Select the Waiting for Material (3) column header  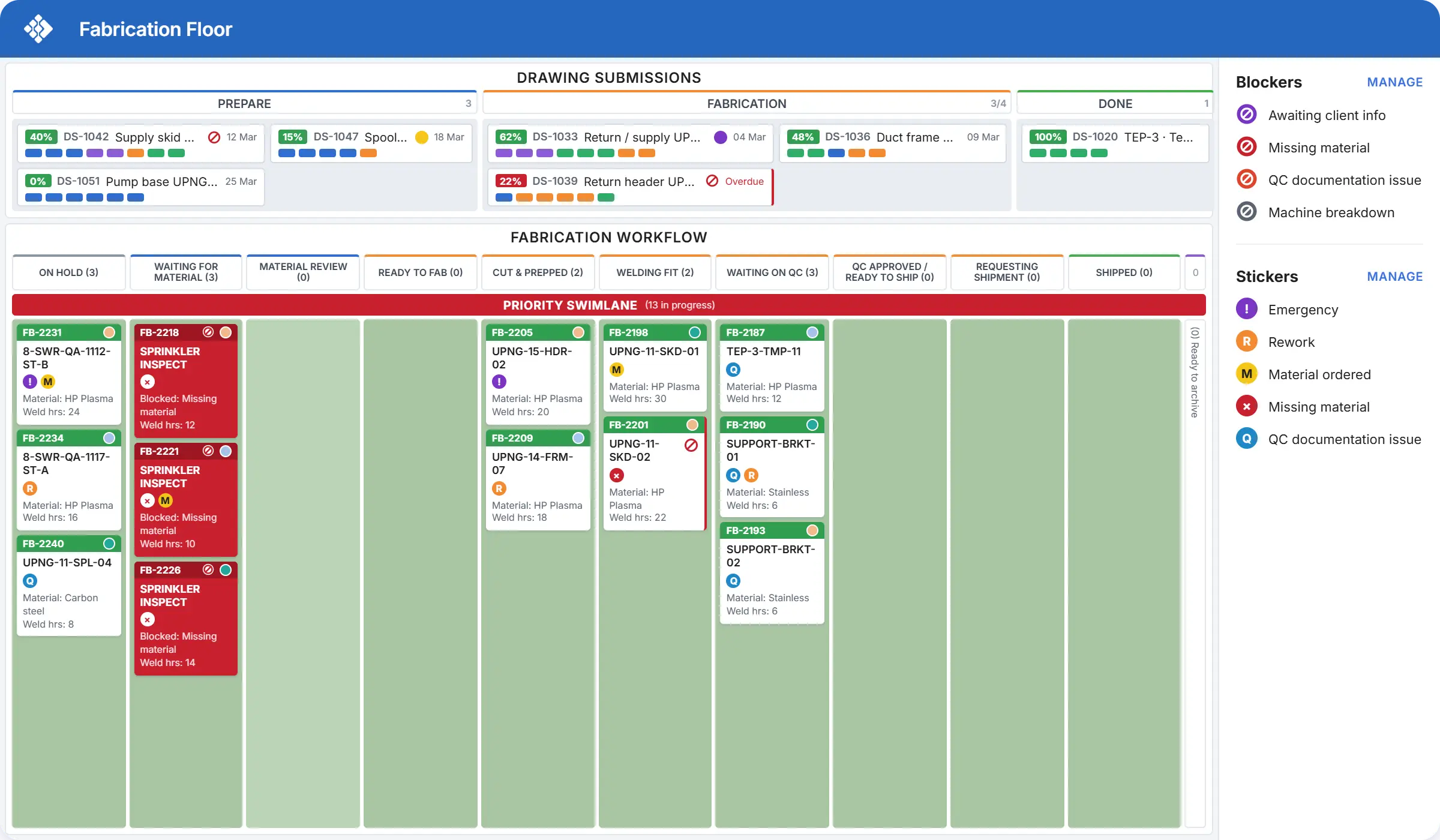coord(186,272)
